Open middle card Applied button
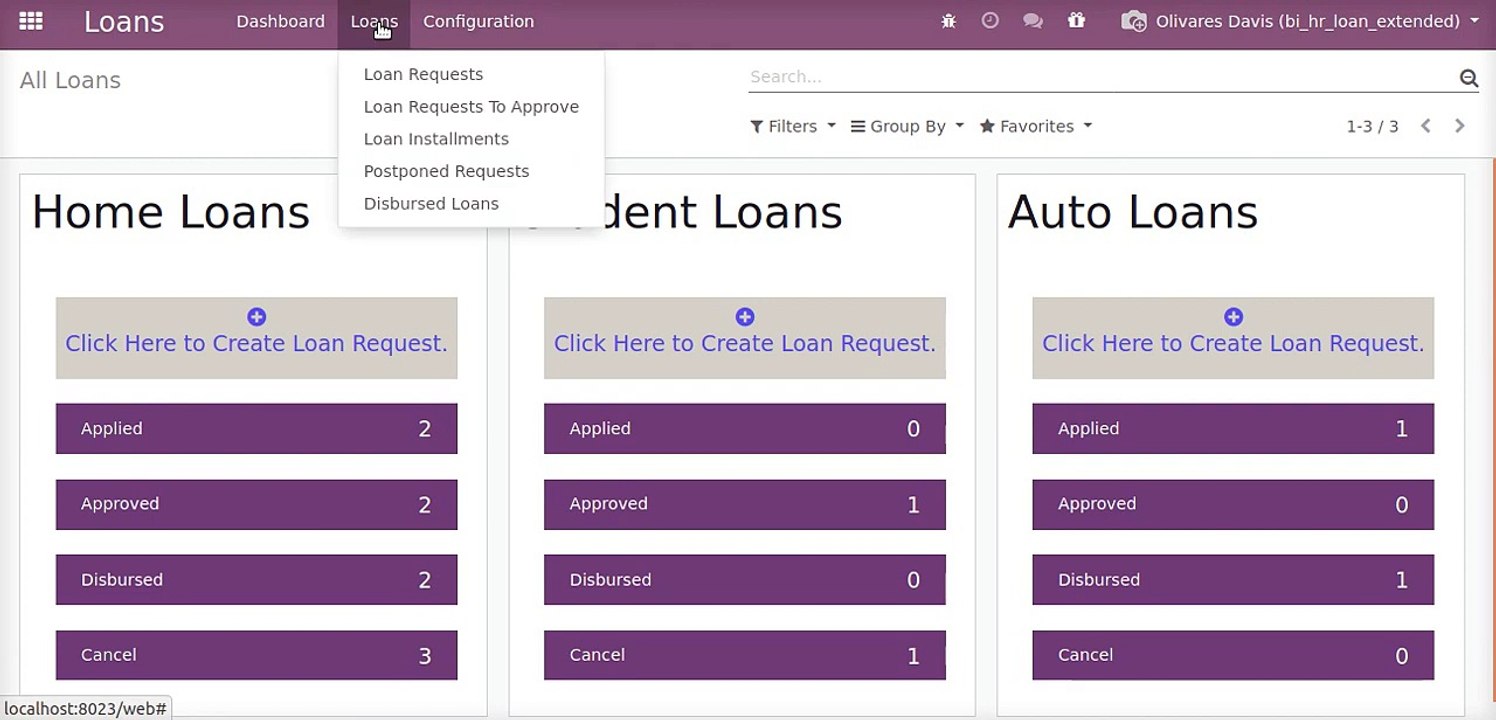Image resolution: width=1496 pixels, height=720 pixels. [744, 428]
